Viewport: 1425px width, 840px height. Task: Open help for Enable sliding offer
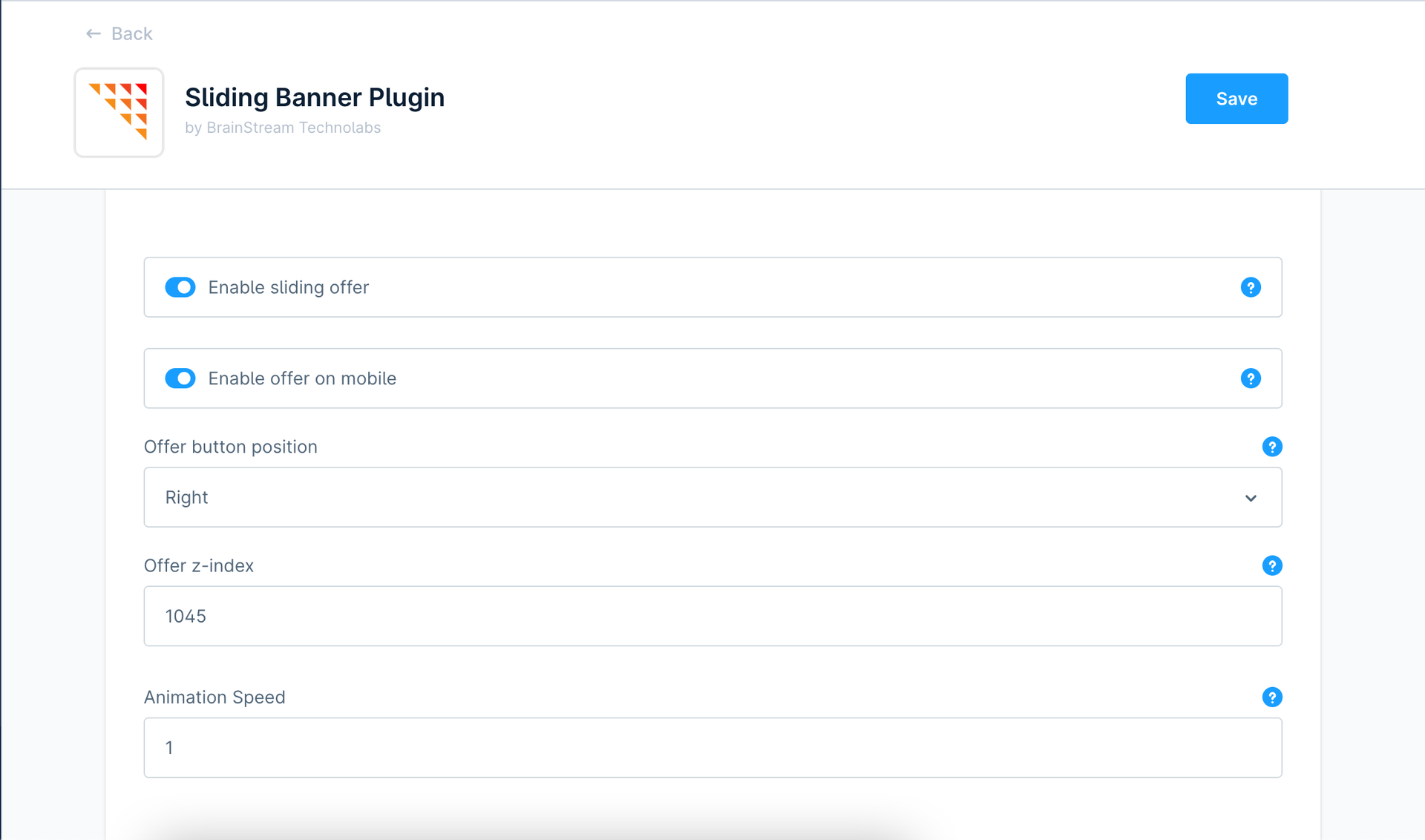[x=1250, y=287]
